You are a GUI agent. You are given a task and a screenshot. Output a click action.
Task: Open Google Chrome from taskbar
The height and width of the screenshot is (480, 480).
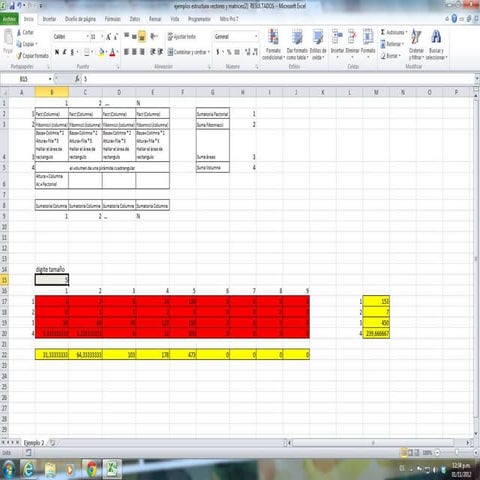(91, 469)
